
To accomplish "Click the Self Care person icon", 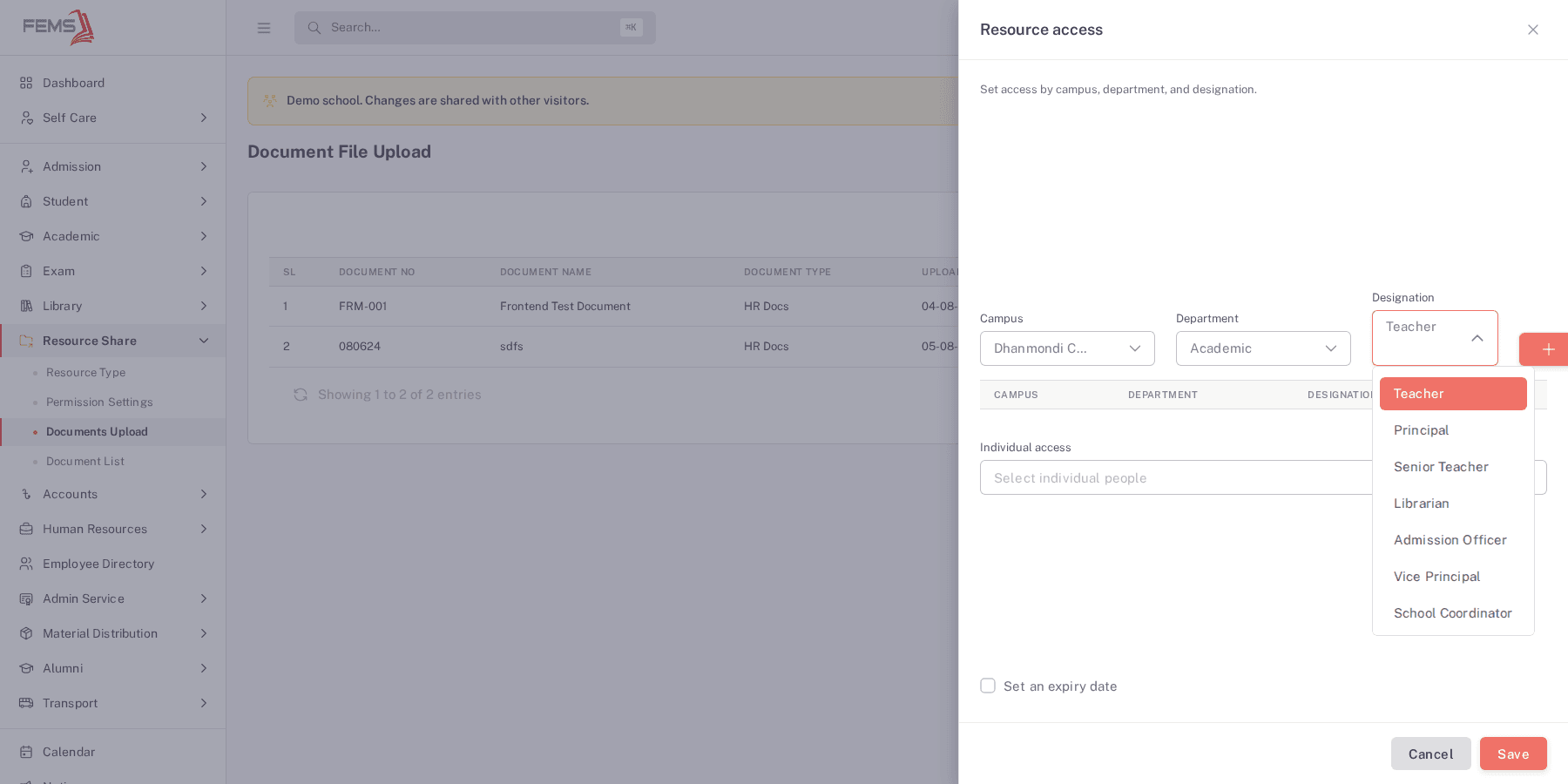I will pos(26,118).
